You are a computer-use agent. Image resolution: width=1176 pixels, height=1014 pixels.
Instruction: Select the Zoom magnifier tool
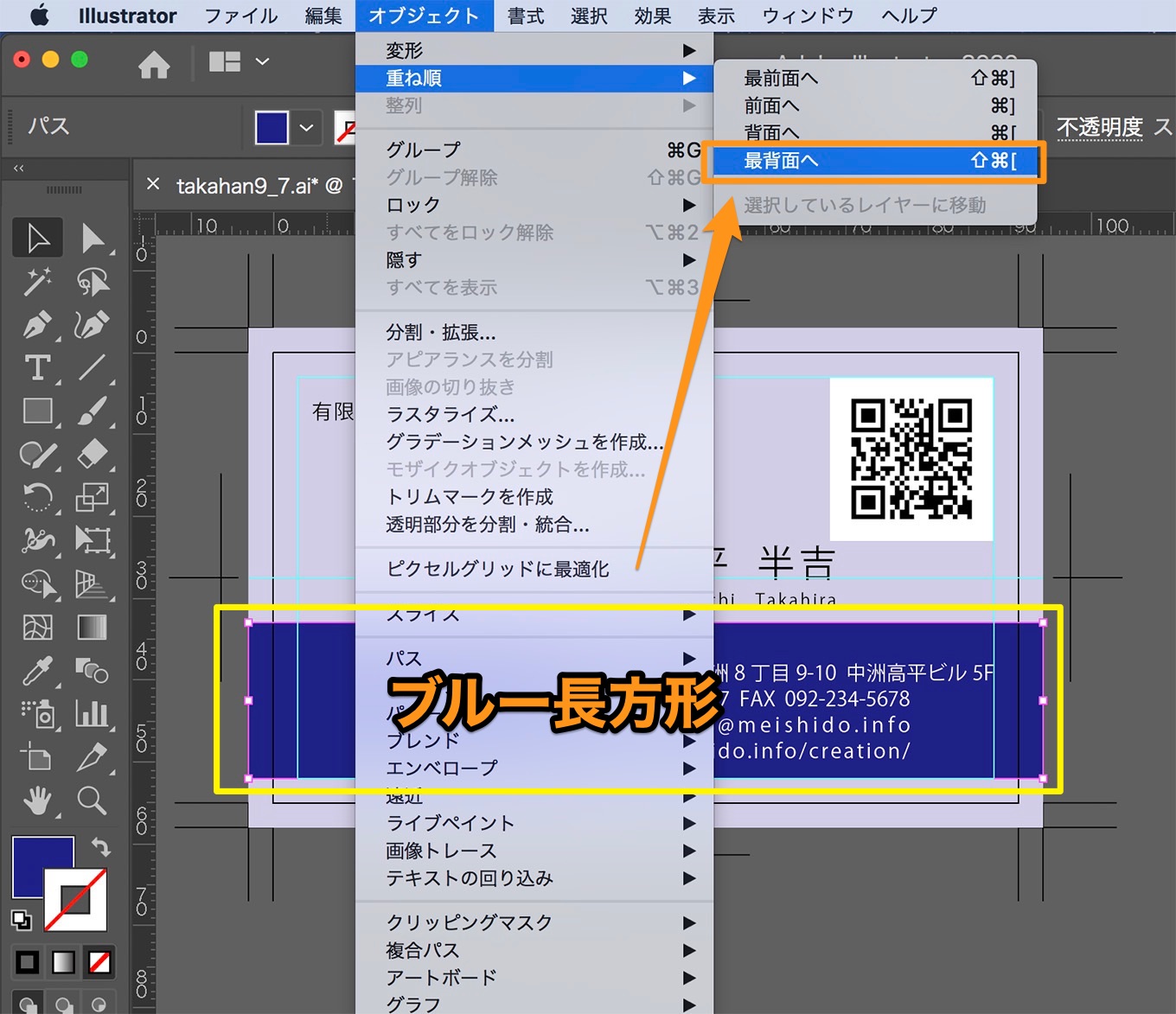93,800
